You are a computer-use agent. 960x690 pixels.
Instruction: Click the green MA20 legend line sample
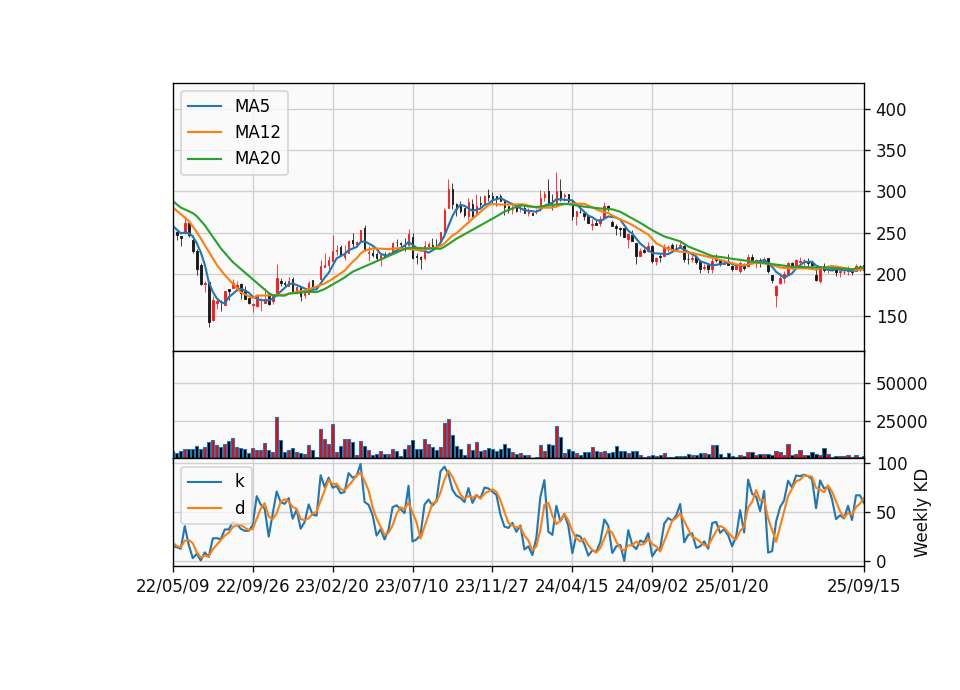pyautogui.click(x=204, y=158)
